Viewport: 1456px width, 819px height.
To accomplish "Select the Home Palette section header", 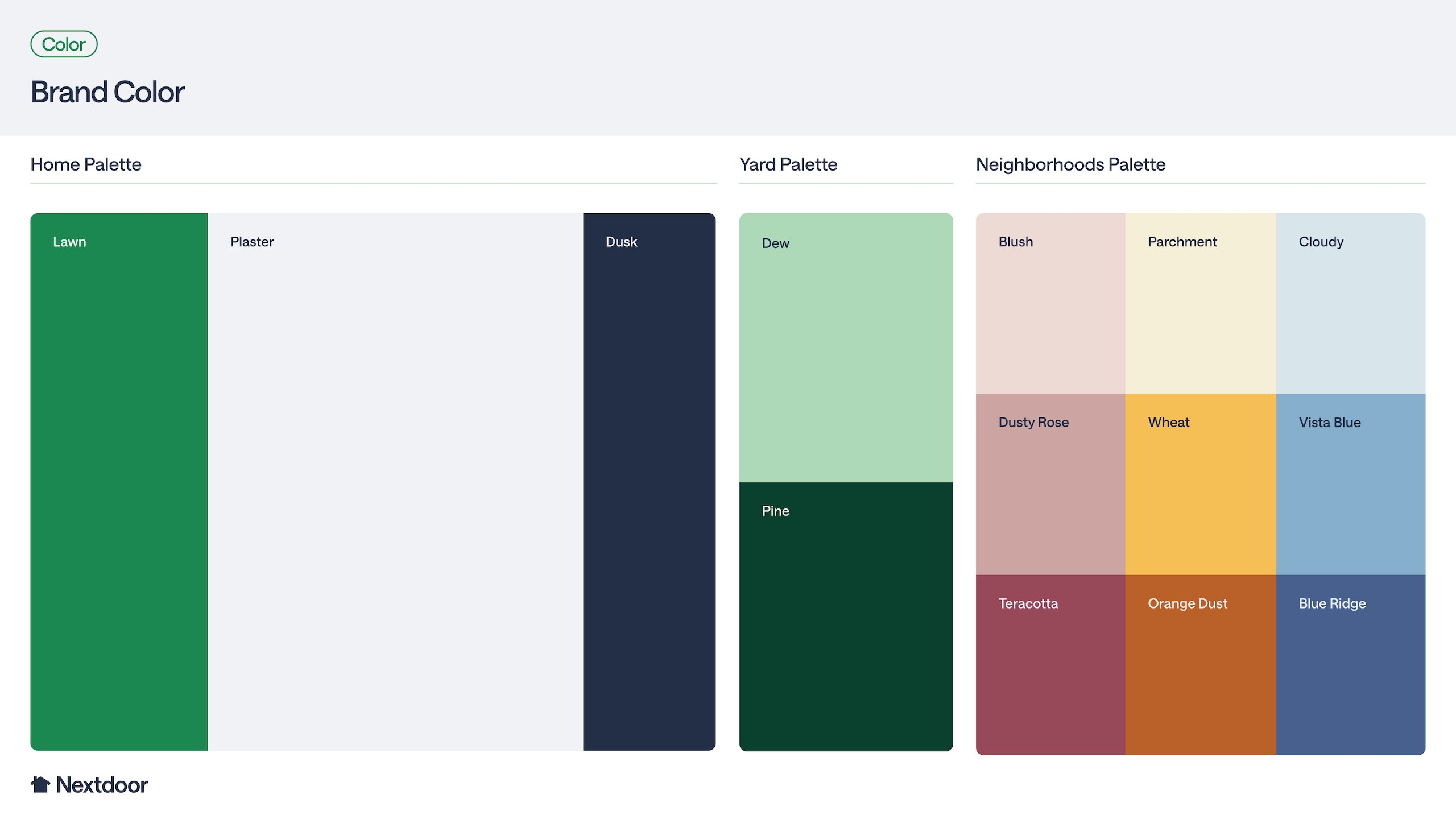I will [x=86, y=164].
